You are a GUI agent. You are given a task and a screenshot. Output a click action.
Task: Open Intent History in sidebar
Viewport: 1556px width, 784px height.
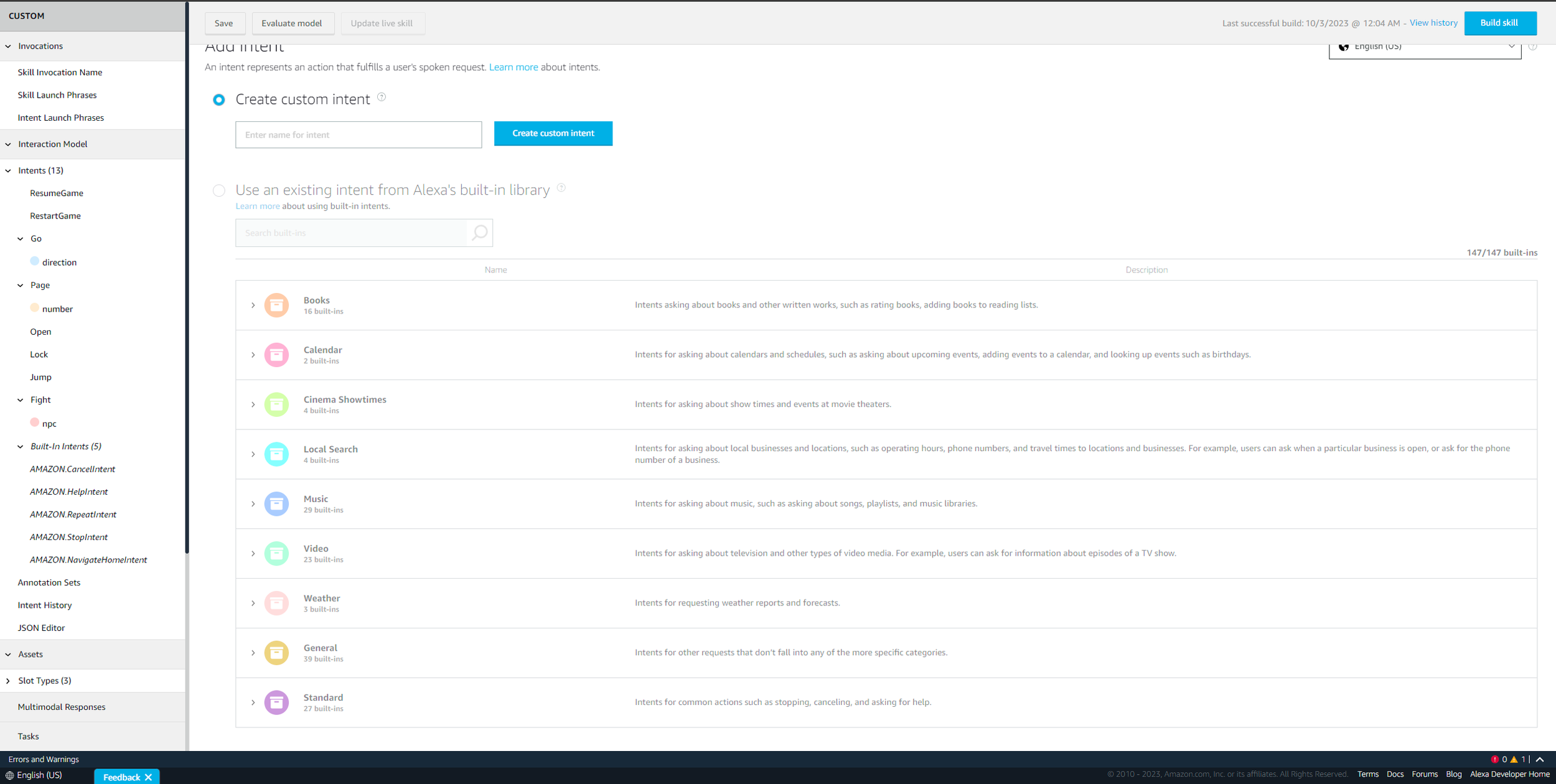point(45,605)
